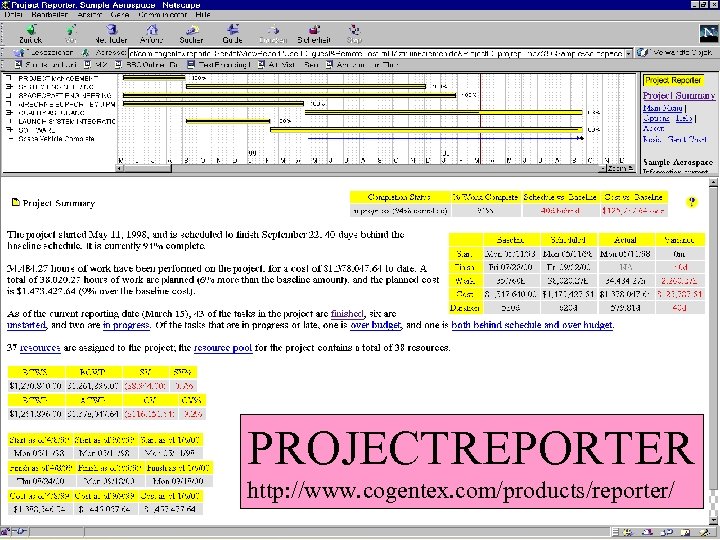The height and width of the screenshot is (540, 720).
Task: Click the 'Baseline' column header
Action: point(510,240)
